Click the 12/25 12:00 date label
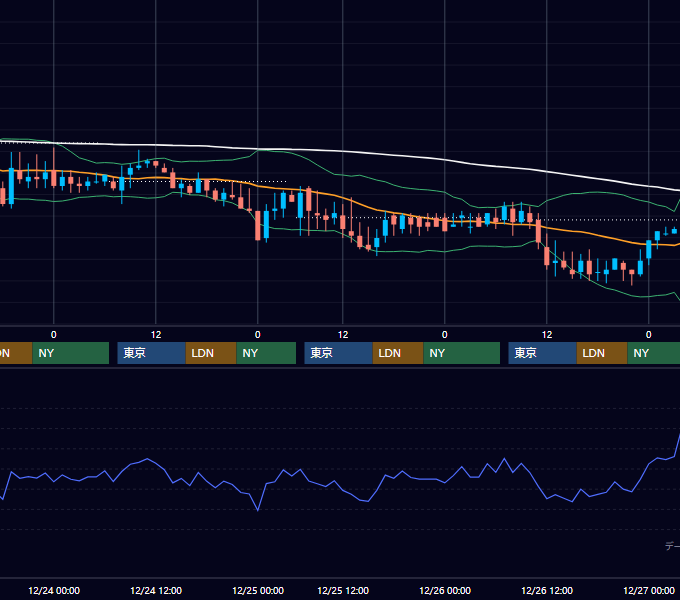Screen dimensions: 680x600 click(343, 590)
